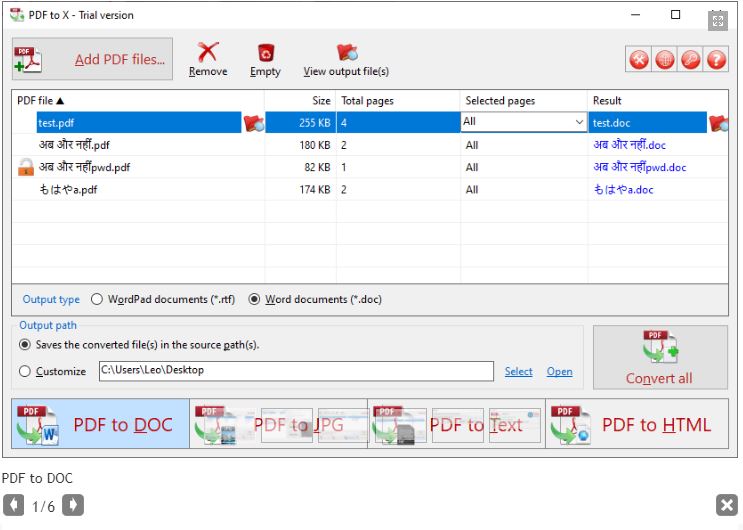This screenshot has height=530, width=743.
Task: Click the Open link for the output folder
Action: pyautogui.click(x=559, y=371)
